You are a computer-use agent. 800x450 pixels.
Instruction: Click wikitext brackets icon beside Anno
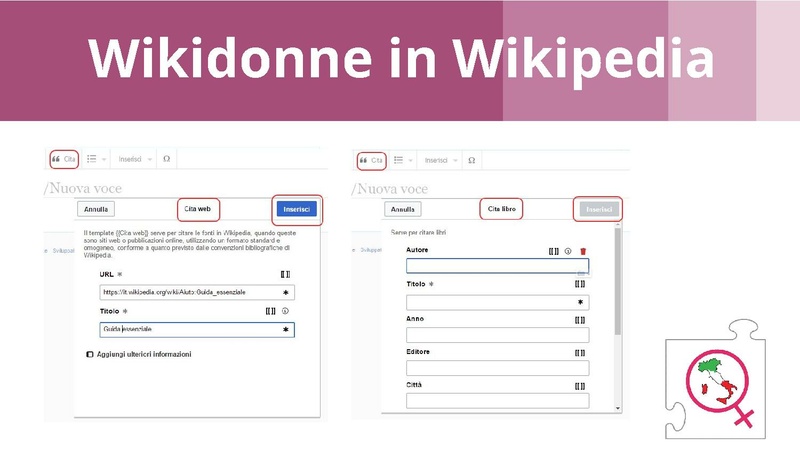[580, 320]
